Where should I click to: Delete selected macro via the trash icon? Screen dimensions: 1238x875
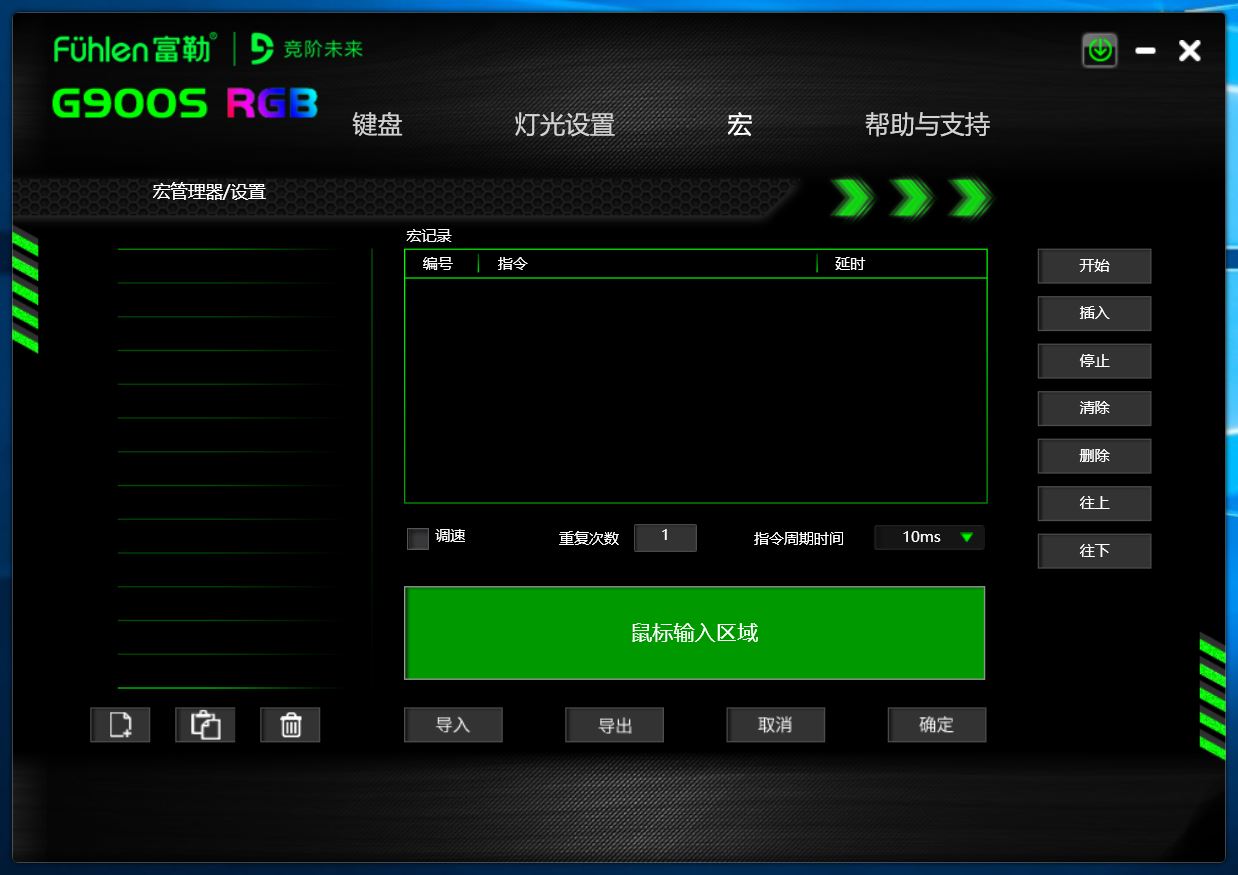[x=289, y=725]
